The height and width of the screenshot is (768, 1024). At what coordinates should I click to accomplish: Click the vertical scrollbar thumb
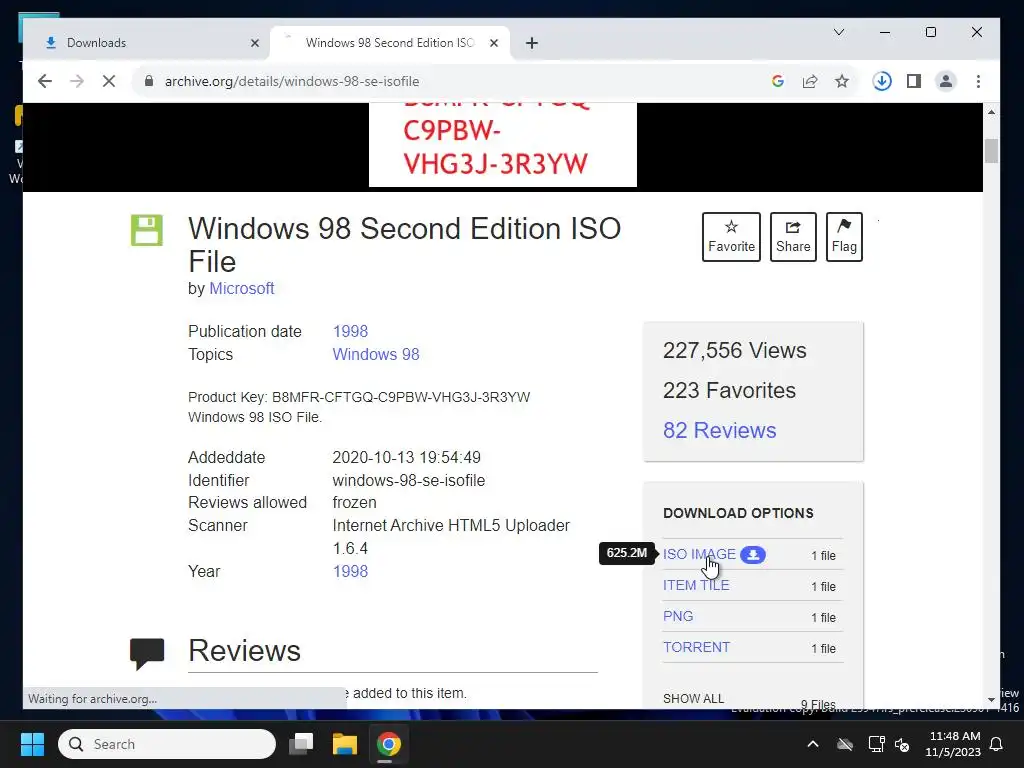(991, 151)
